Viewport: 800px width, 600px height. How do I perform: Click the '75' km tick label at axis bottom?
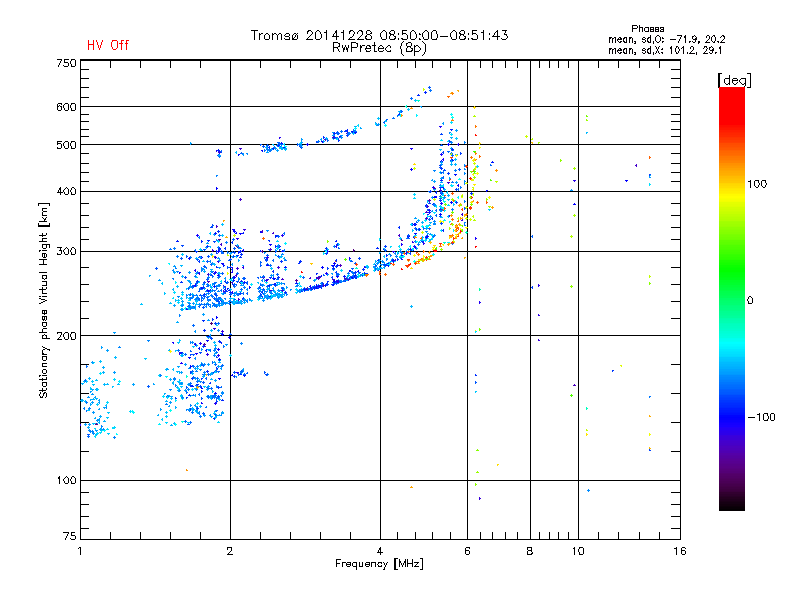[70, 536]
